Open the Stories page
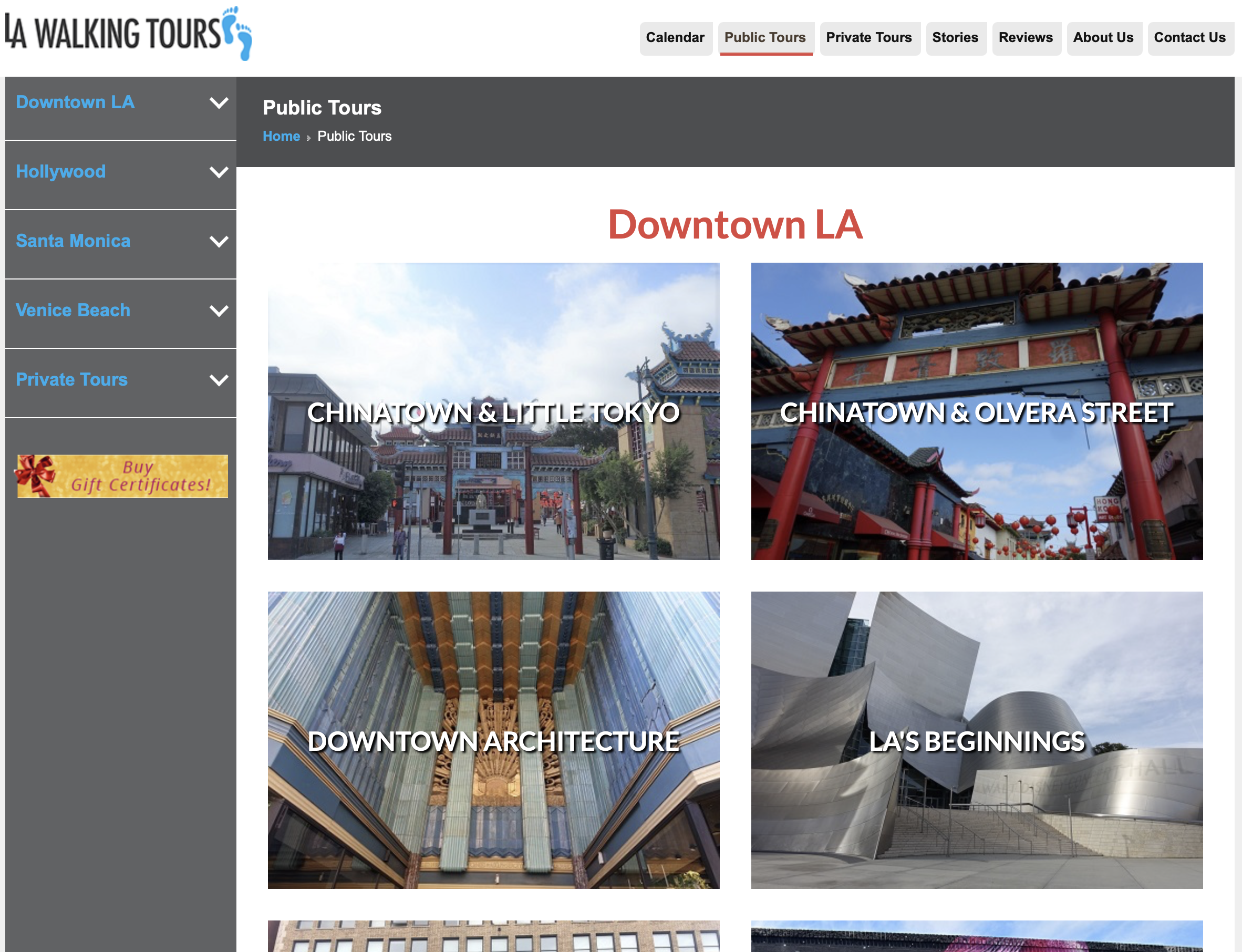Image resolution: width=1242 pixels, height=952 pixels. pyautogui.click(x=955, y=38)
